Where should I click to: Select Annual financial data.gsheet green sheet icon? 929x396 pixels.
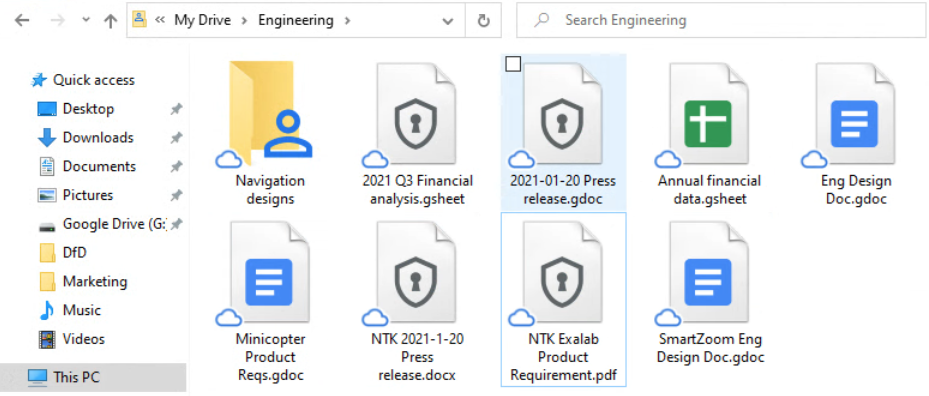(708, 124)
